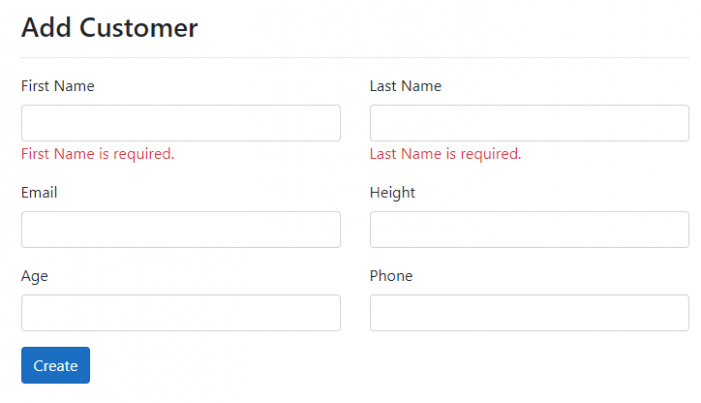Viewport: 701px width, 403px height.
Task: Focus the First Name input field
Action: [180, 123]
